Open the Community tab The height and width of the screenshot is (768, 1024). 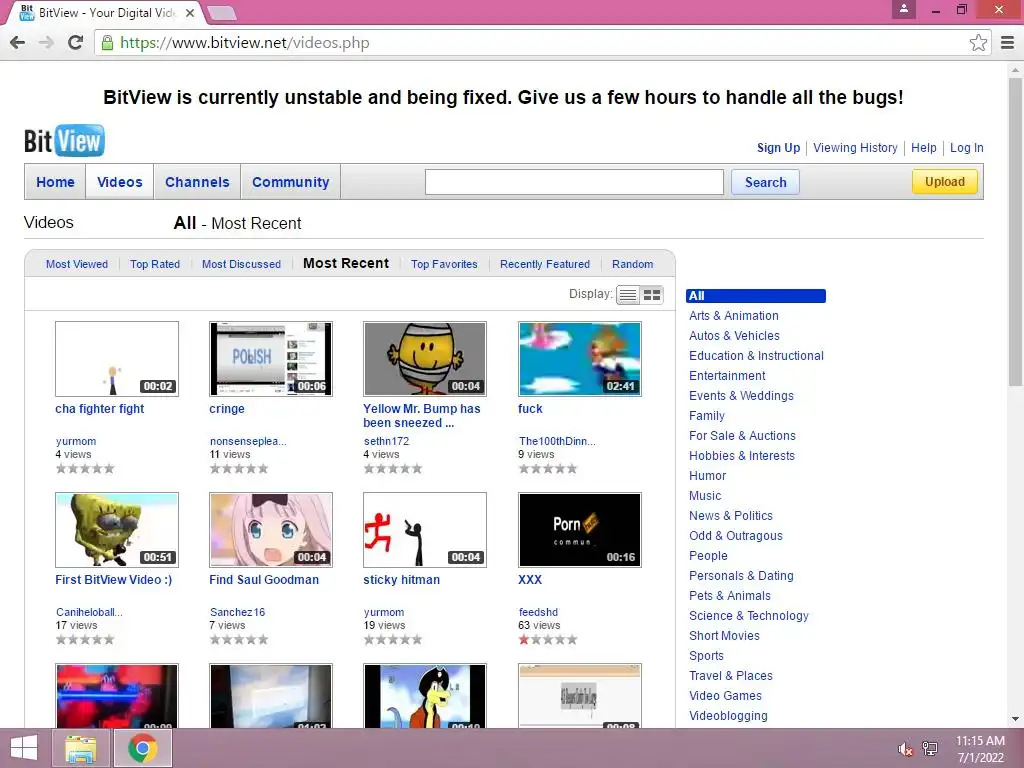pyautogui.click(x=291, y=182)
